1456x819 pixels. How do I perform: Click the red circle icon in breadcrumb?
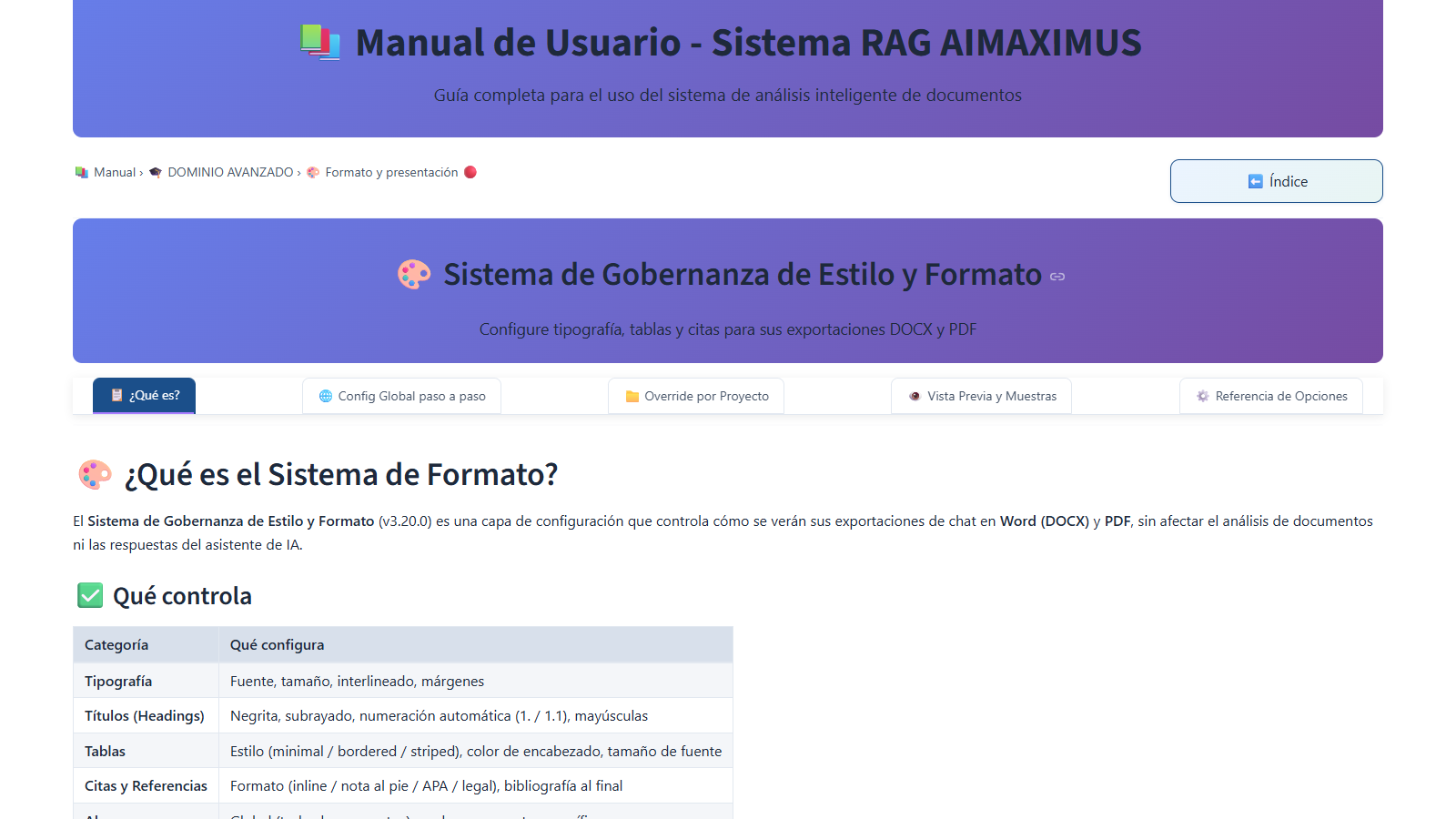pos(470,172)
